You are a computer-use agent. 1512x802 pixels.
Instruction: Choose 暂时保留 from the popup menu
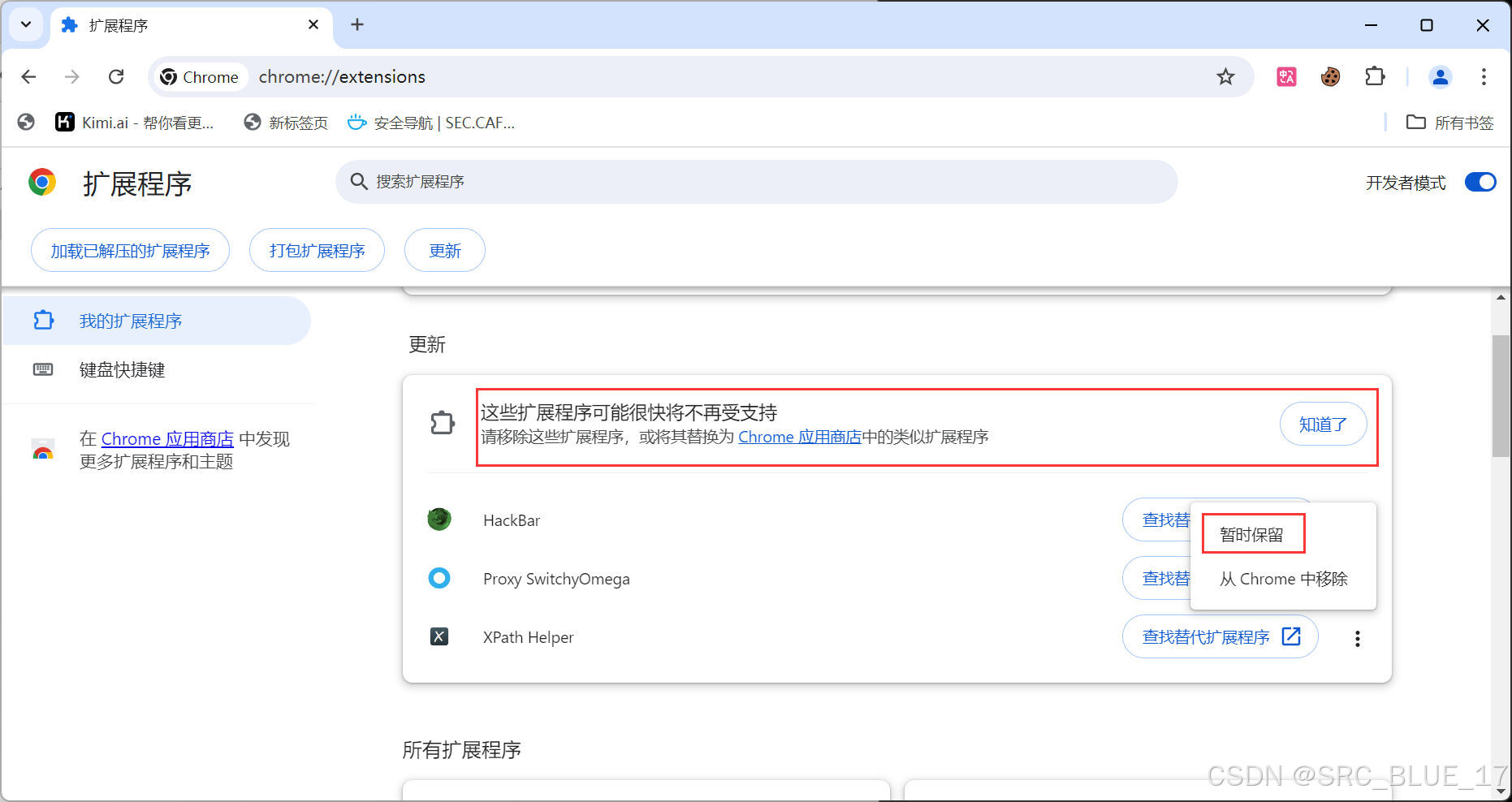pyautogui.click(x=1251, y=535)
